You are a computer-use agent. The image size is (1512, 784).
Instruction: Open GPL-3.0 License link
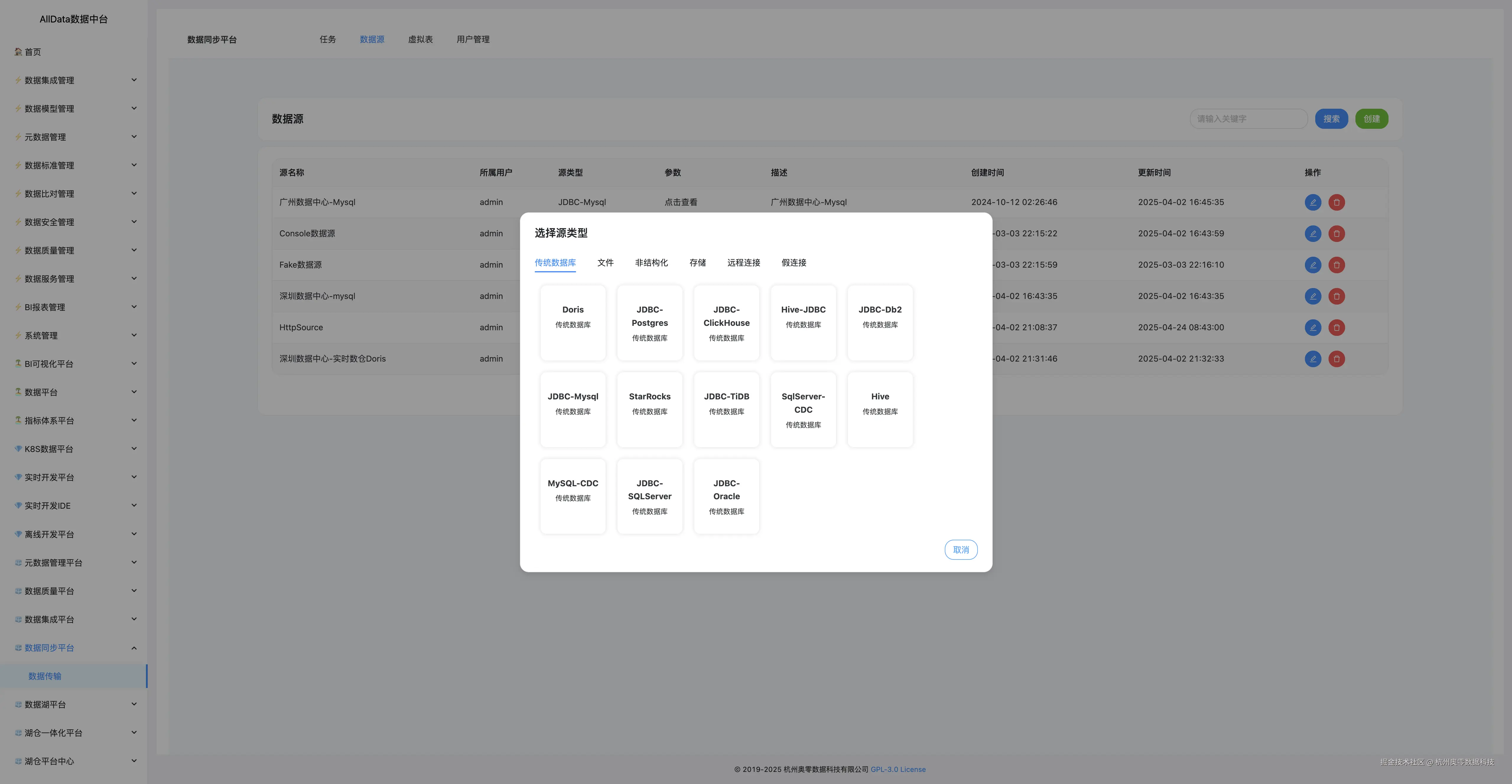(x=898, y=769)
